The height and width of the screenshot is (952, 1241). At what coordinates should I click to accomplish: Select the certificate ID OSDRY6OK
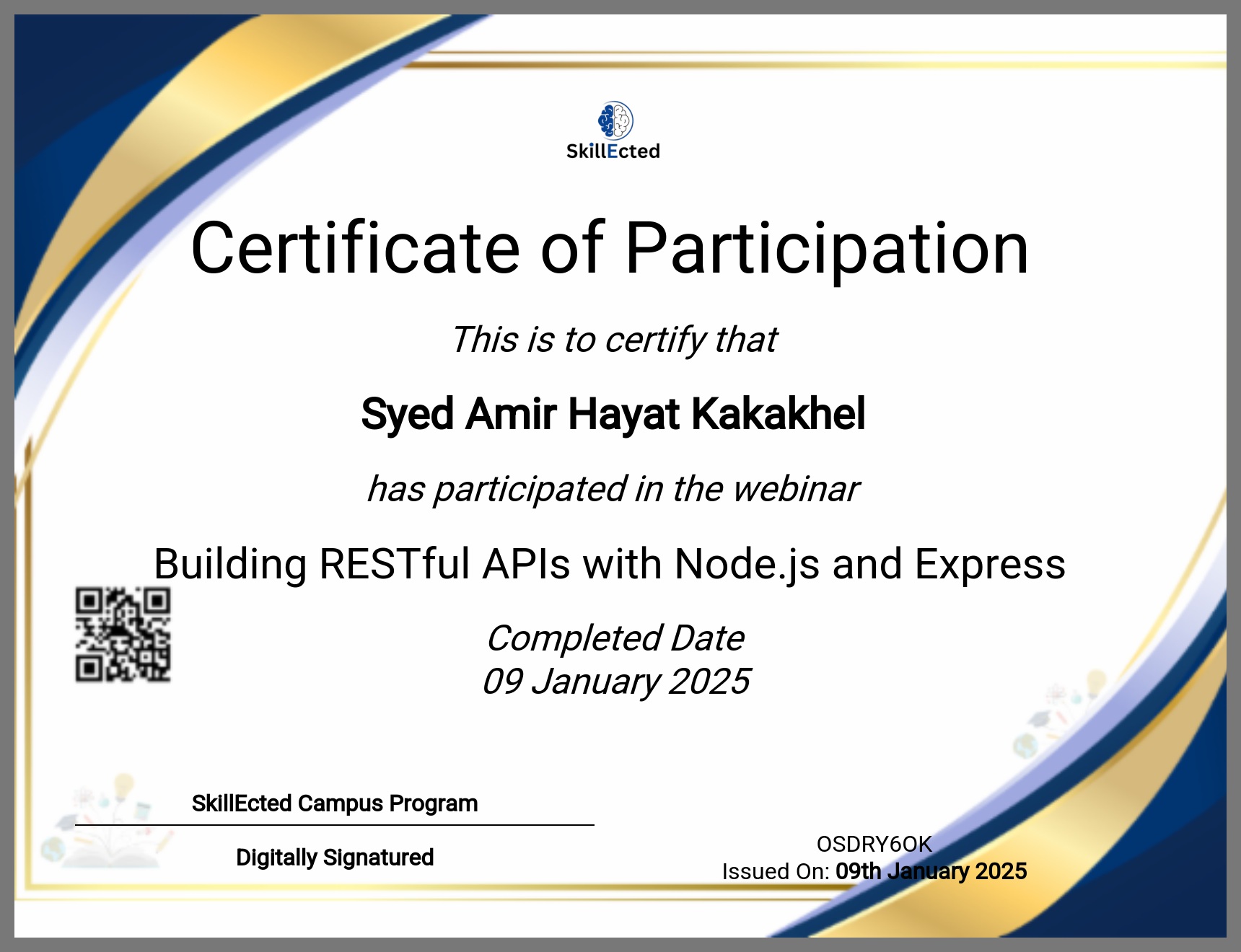[874, 844]
